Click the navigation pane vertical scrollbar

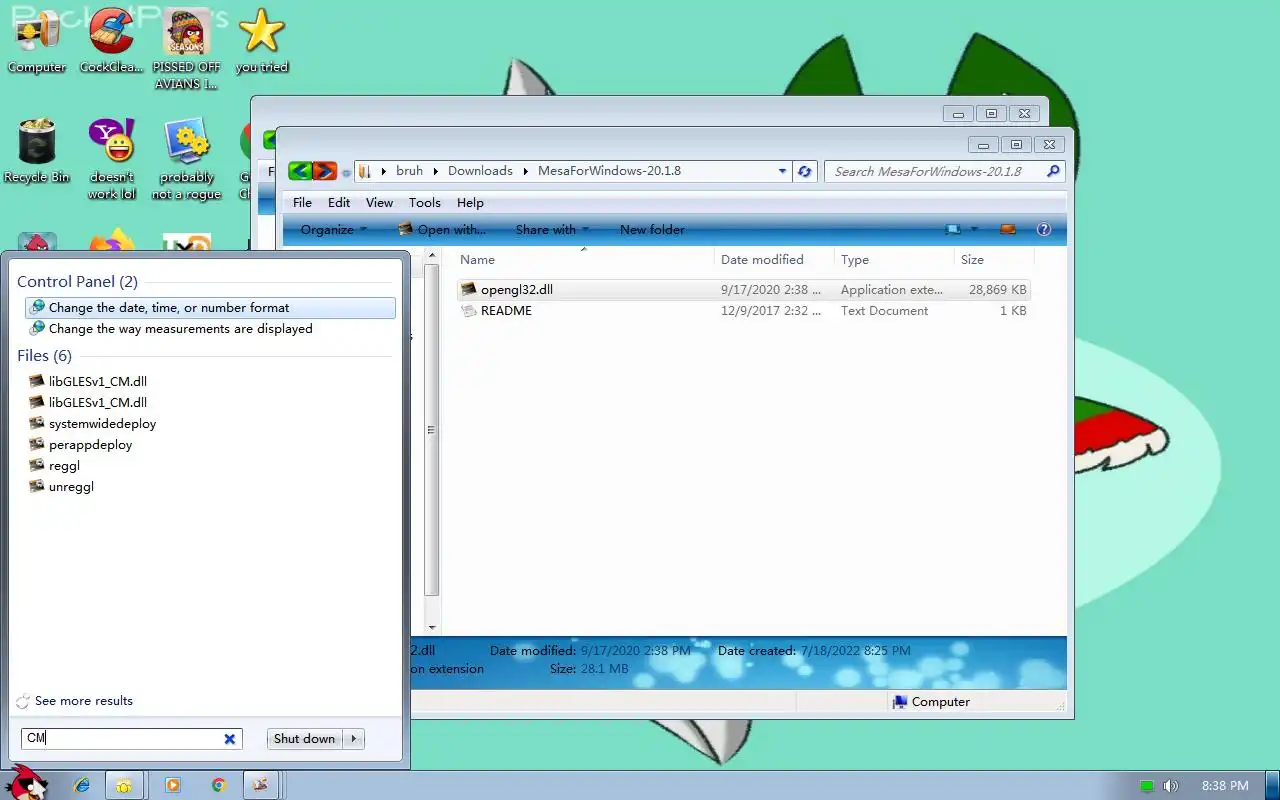431,430
